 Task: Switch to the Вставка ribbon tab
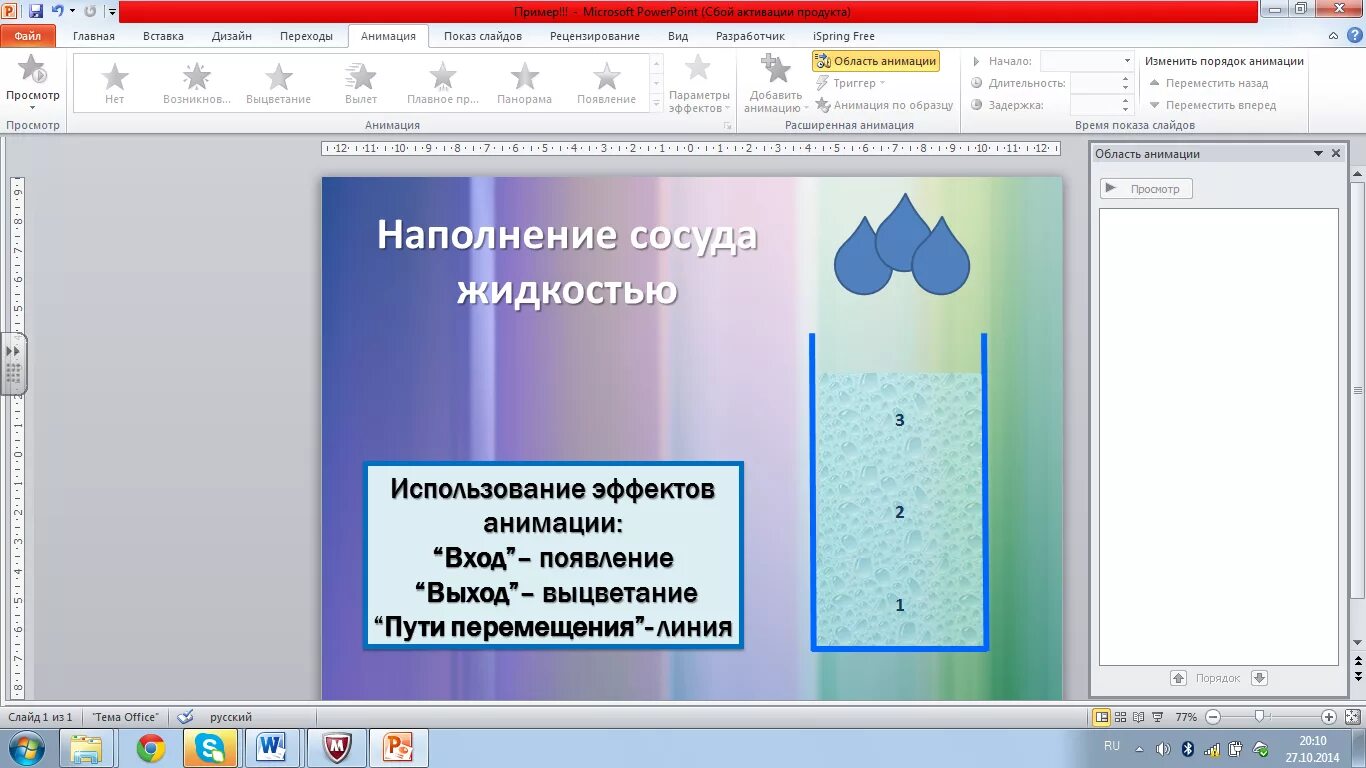point(163,36)
